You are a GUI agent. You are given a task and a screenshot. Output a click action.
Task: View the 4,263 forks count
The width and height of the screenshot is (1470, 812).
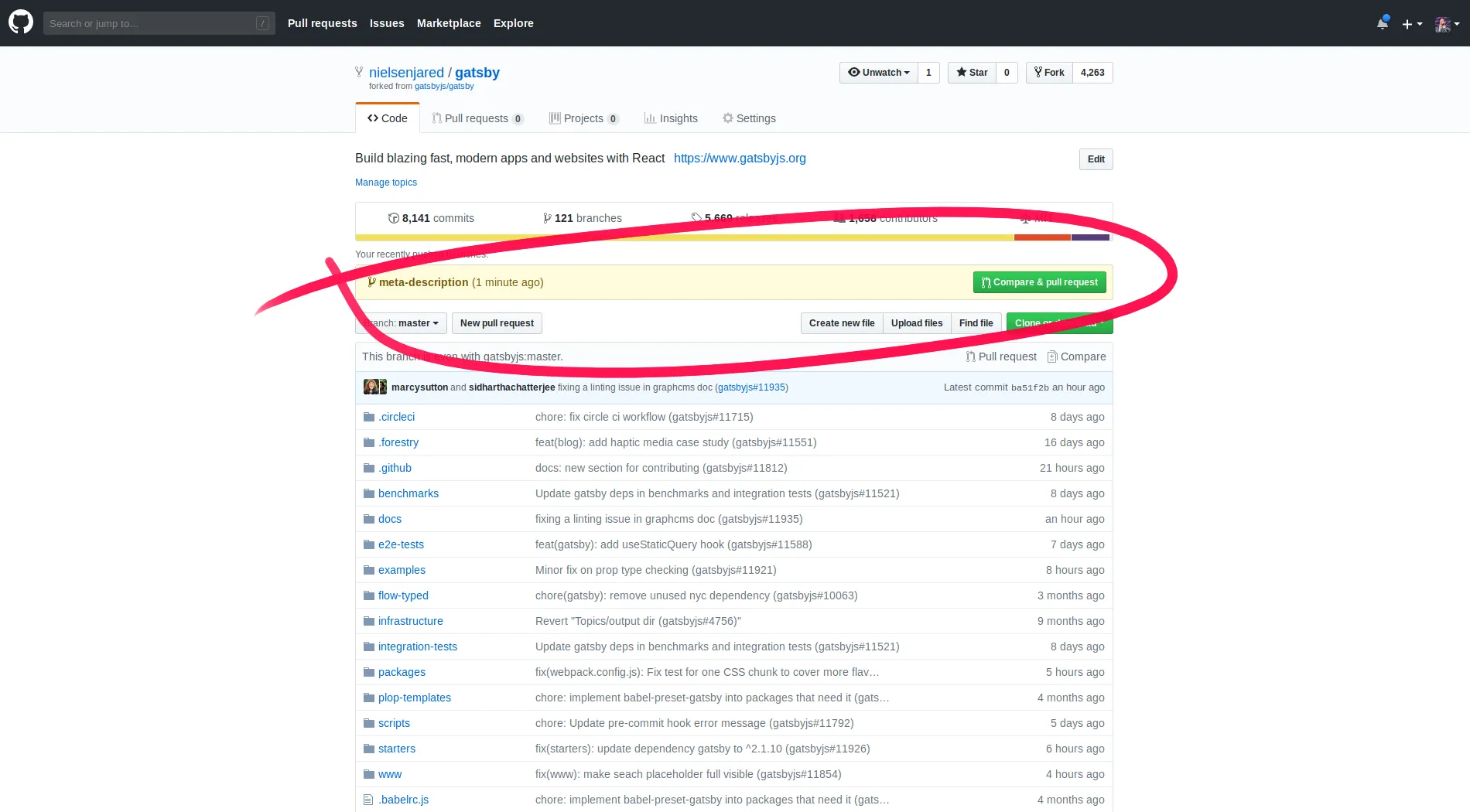coord(1092,72)
